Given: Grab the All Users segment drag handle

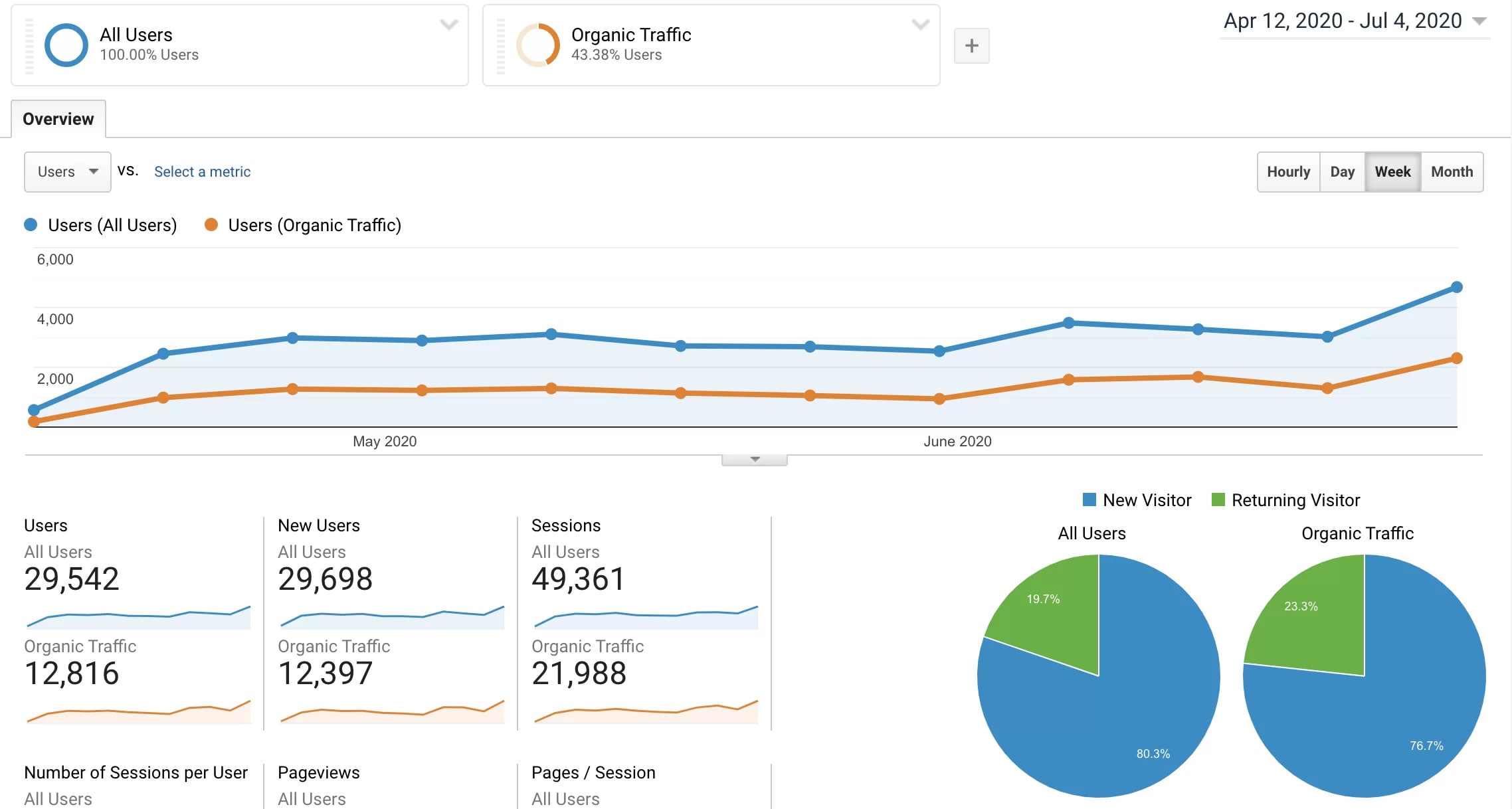Looking at the screenshot, I should point(29,45).
